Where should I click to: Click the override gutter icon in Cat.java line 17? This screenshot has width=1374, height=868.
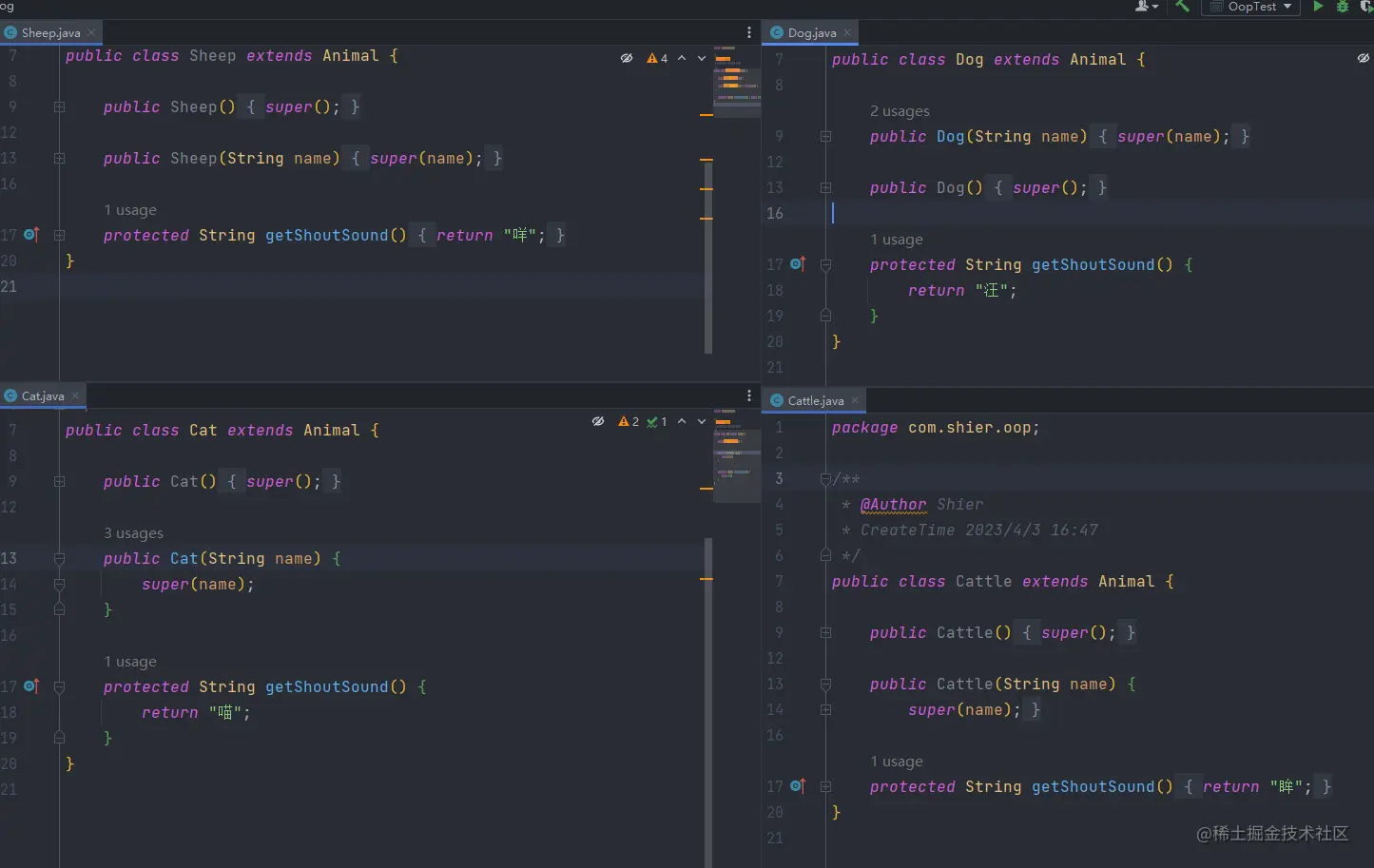pos(31,685)
